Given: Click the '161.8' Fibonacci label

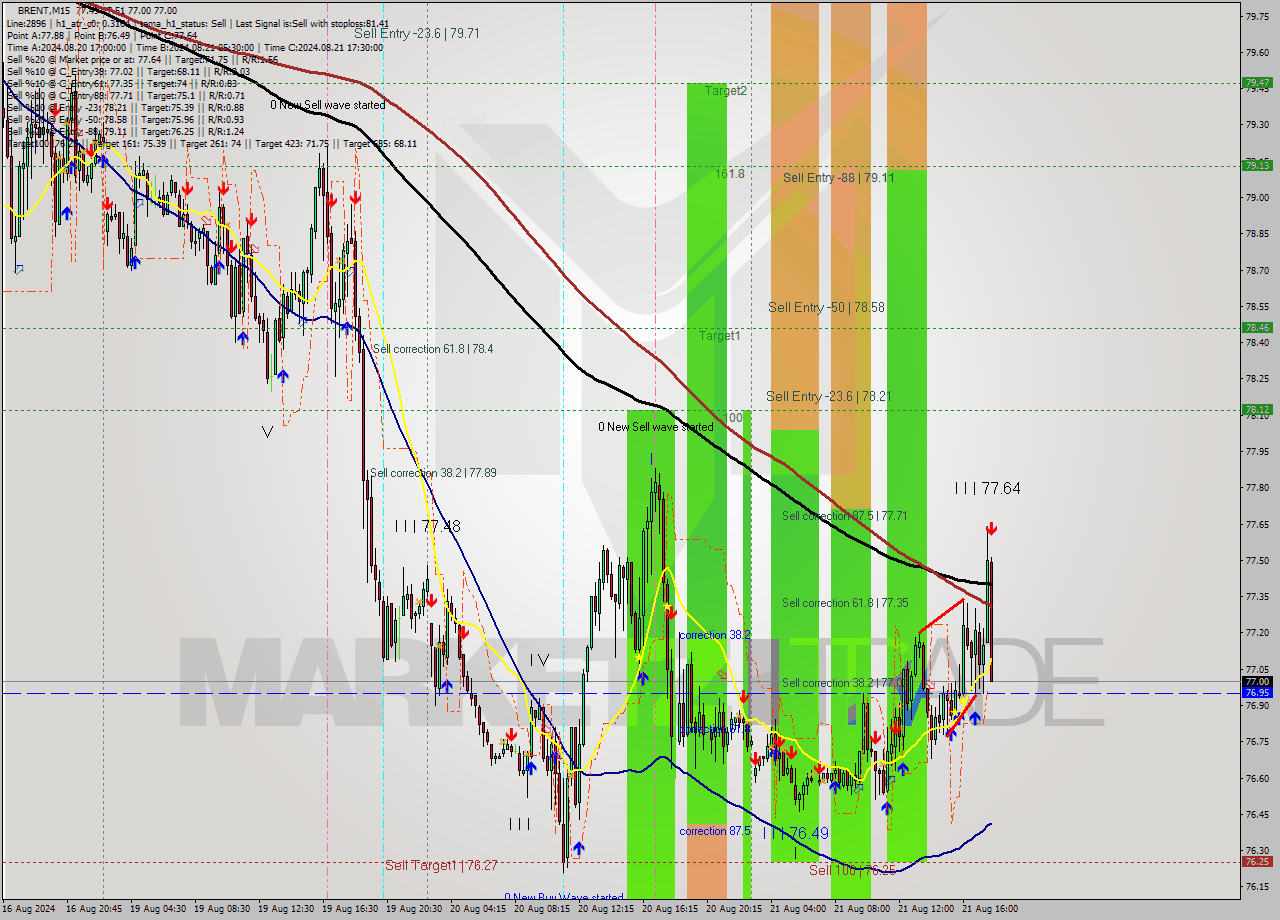Looking at the screenshot, I should click(x=730, y=173).
